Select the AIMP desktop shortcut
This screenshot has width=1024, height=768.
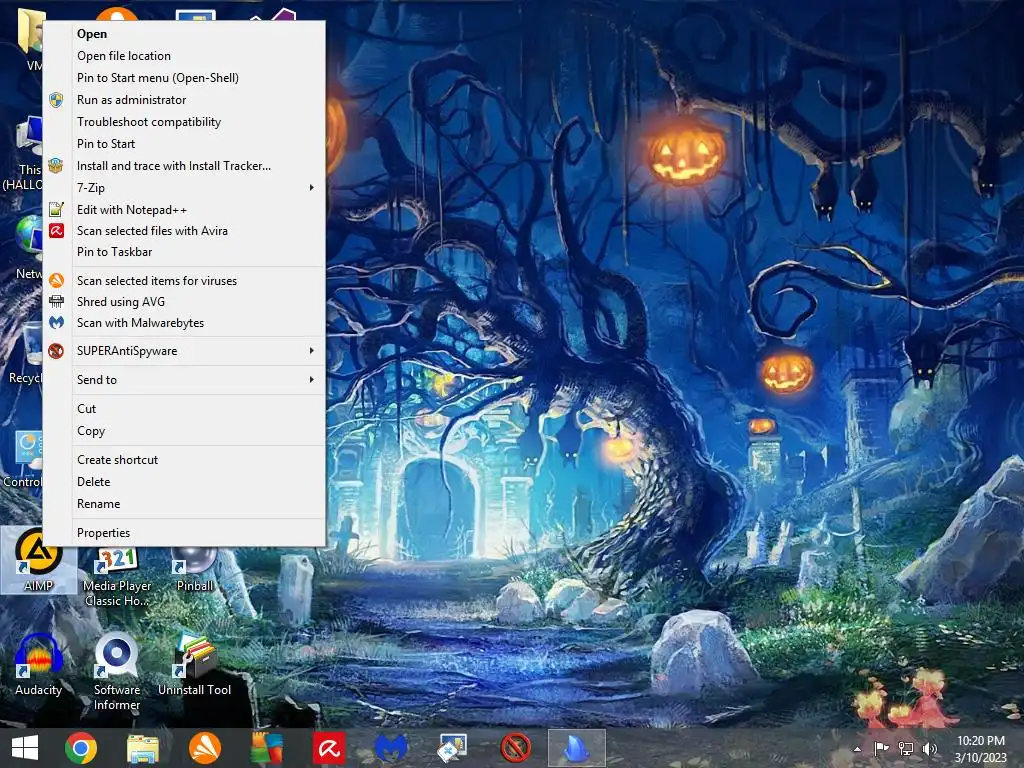click(x=39, y=560)
